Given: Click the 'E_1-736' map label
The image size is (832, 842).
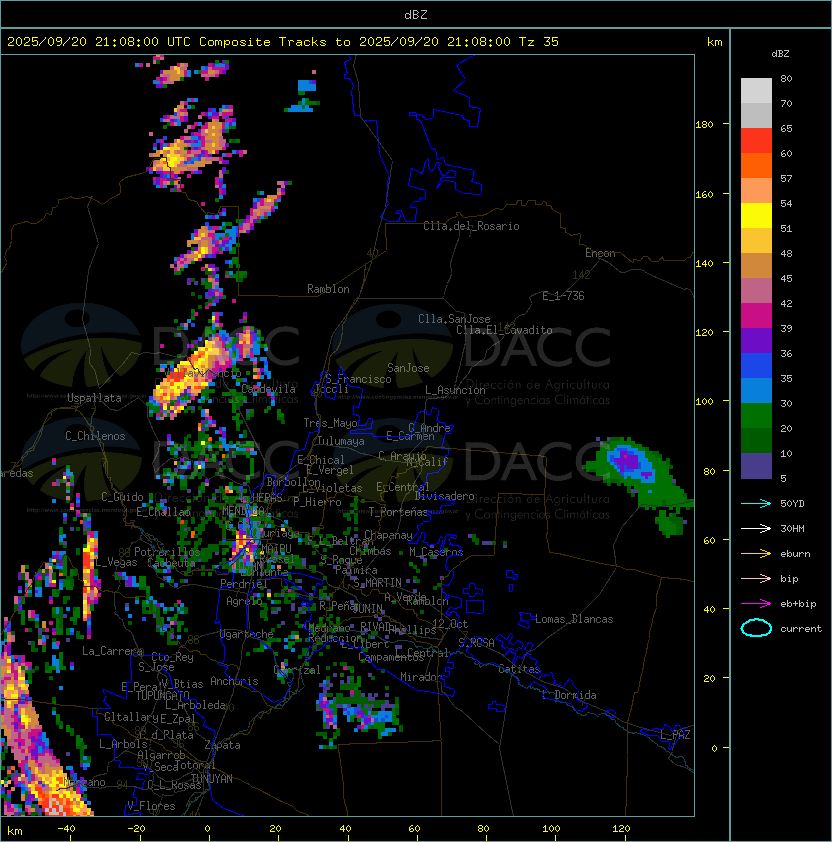Looking at the screenshot, I should pyautogui.click(x=563, y=296).
